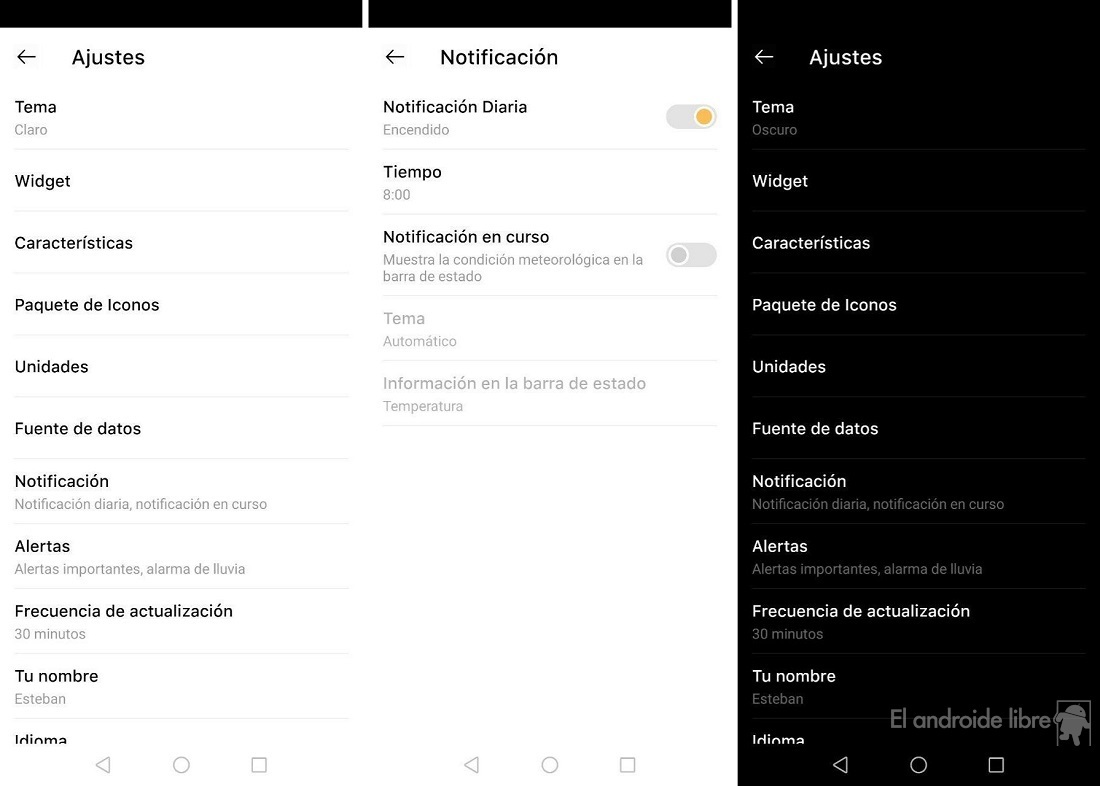Change Tiempo notification time 8:00
1100x786 pixels.
[x=550, y=182]
